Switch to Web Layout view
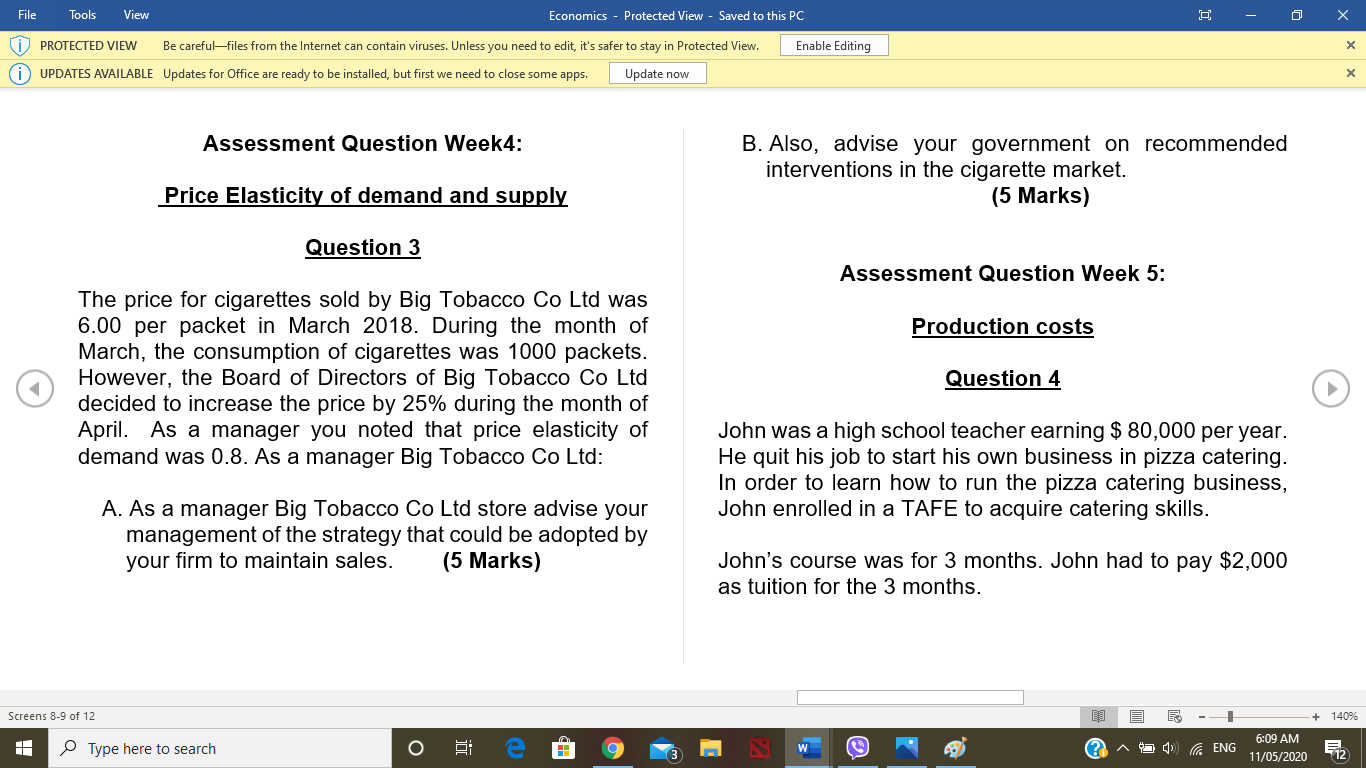 1174,716
